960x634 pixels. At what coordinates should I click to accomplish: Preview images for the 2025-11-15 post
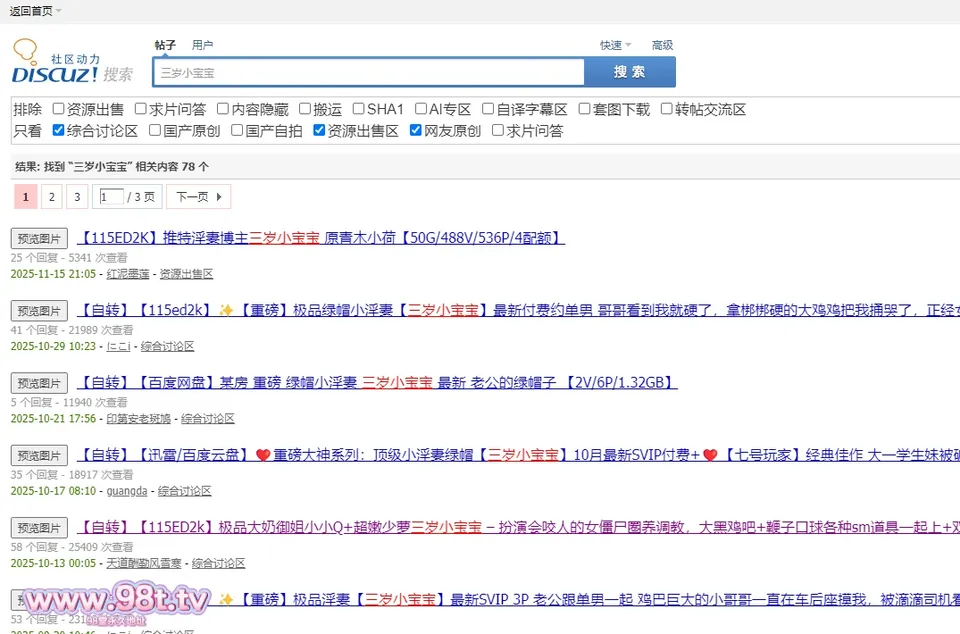click(x=39, y=238)
